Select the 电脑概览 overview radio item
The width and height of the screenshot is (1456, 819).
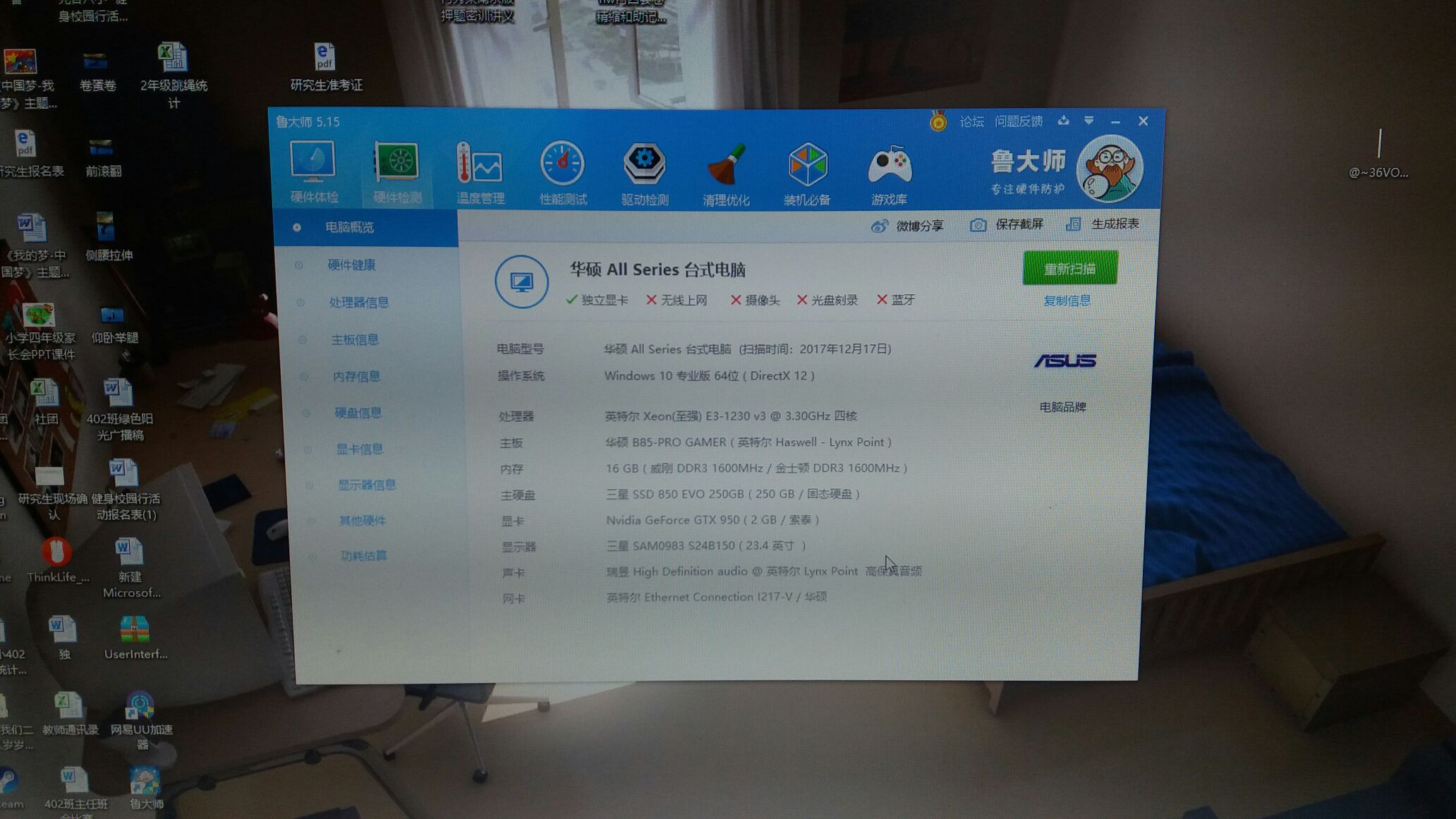pos(351,227)
